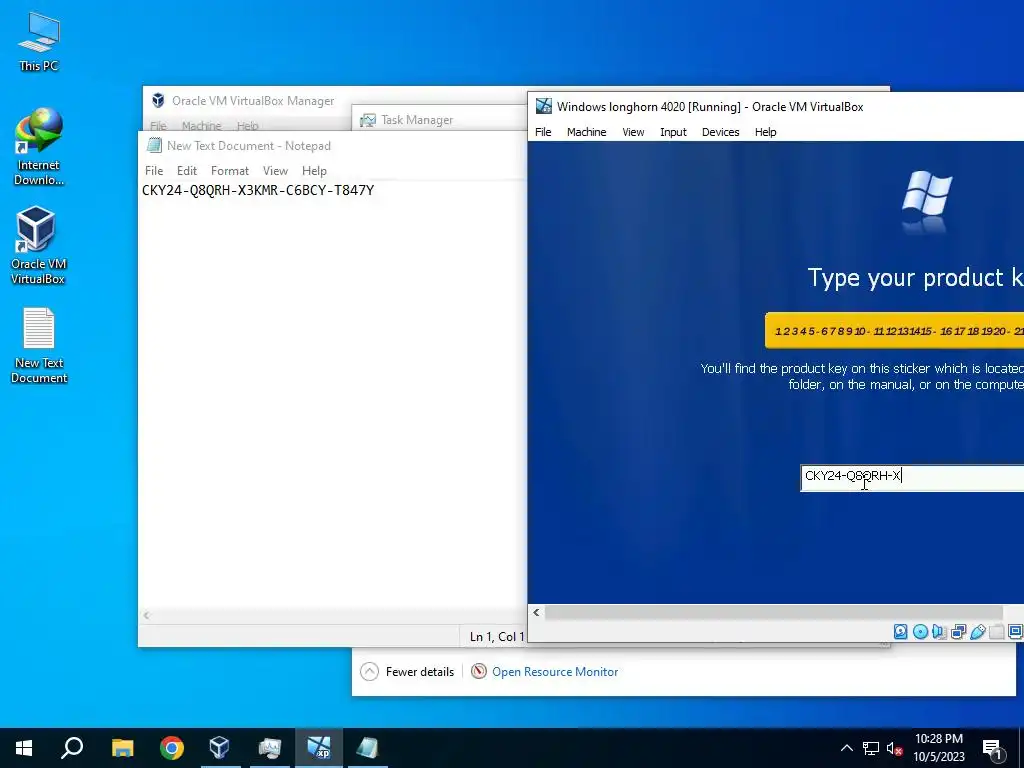Select the Internet Download Manager desktop icon
The width and height of the screenshot is (1024, 768).
click(39, 148)
